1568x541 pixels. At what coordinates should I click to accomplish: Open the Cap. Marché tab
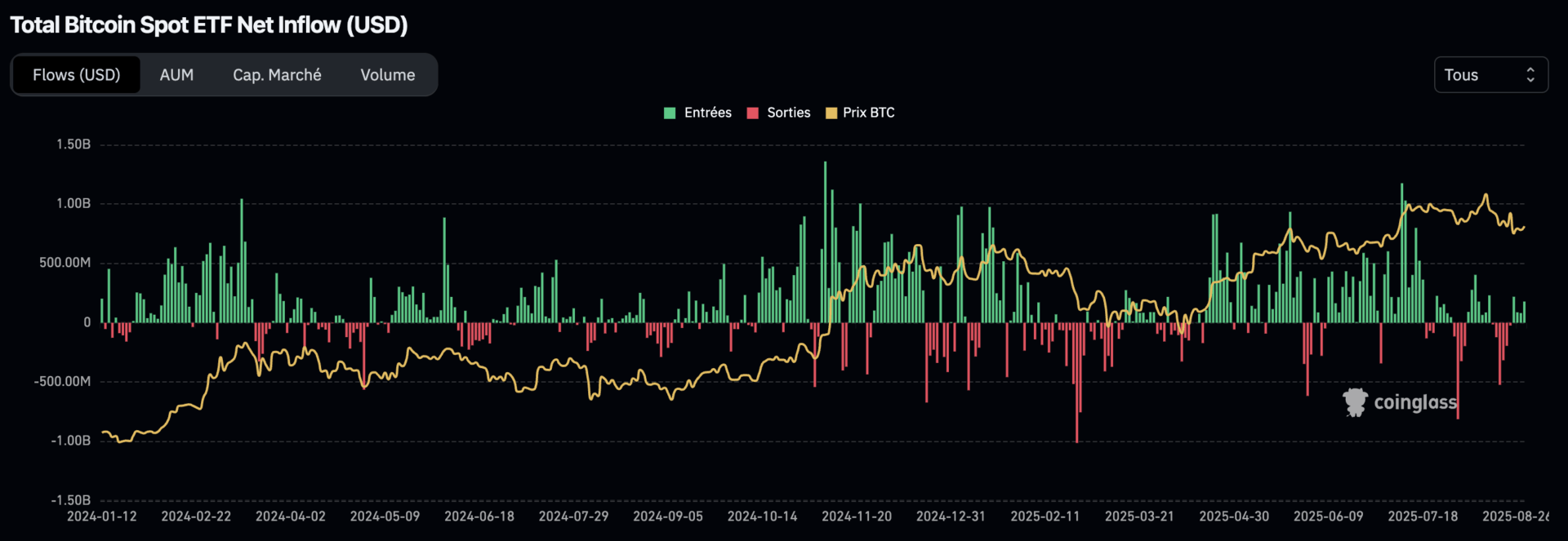click(277, 75)
